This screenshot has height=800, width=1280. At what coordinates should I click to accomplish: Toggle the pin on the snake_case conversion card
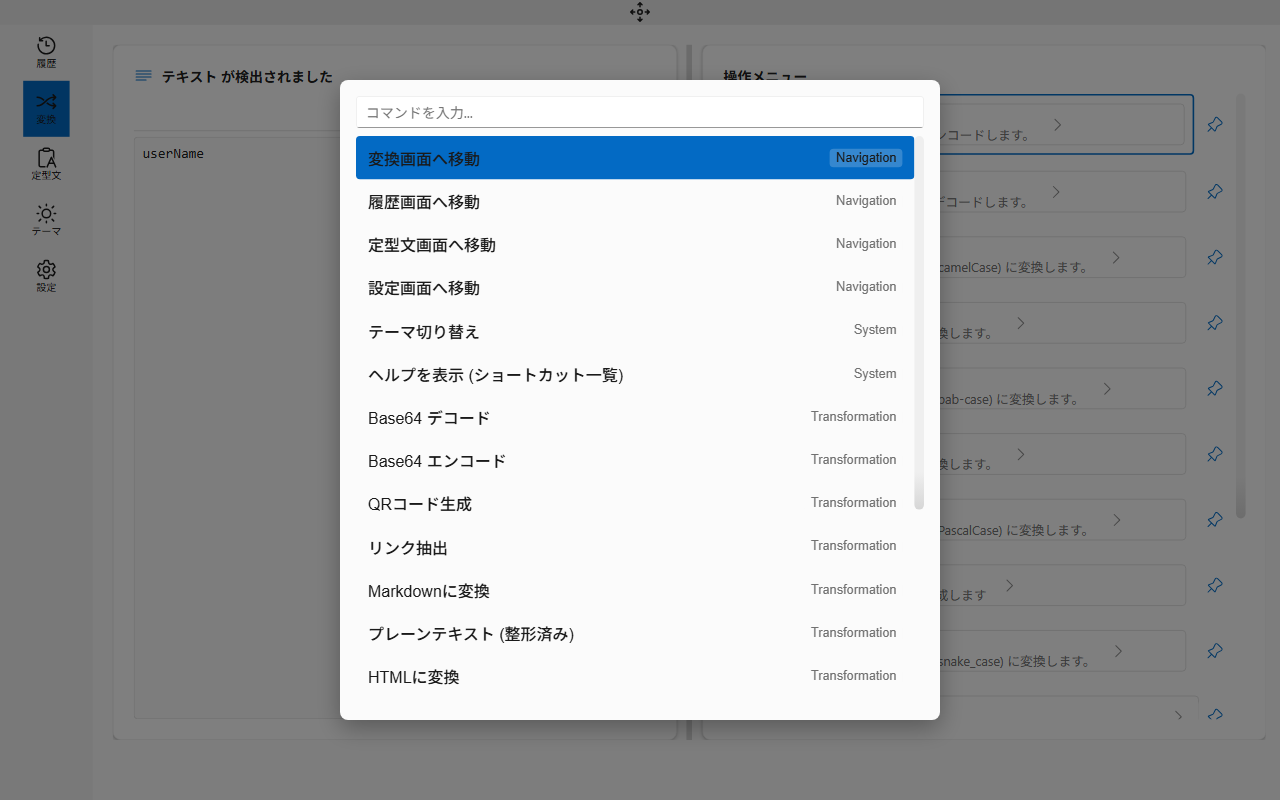point(1214,650)
